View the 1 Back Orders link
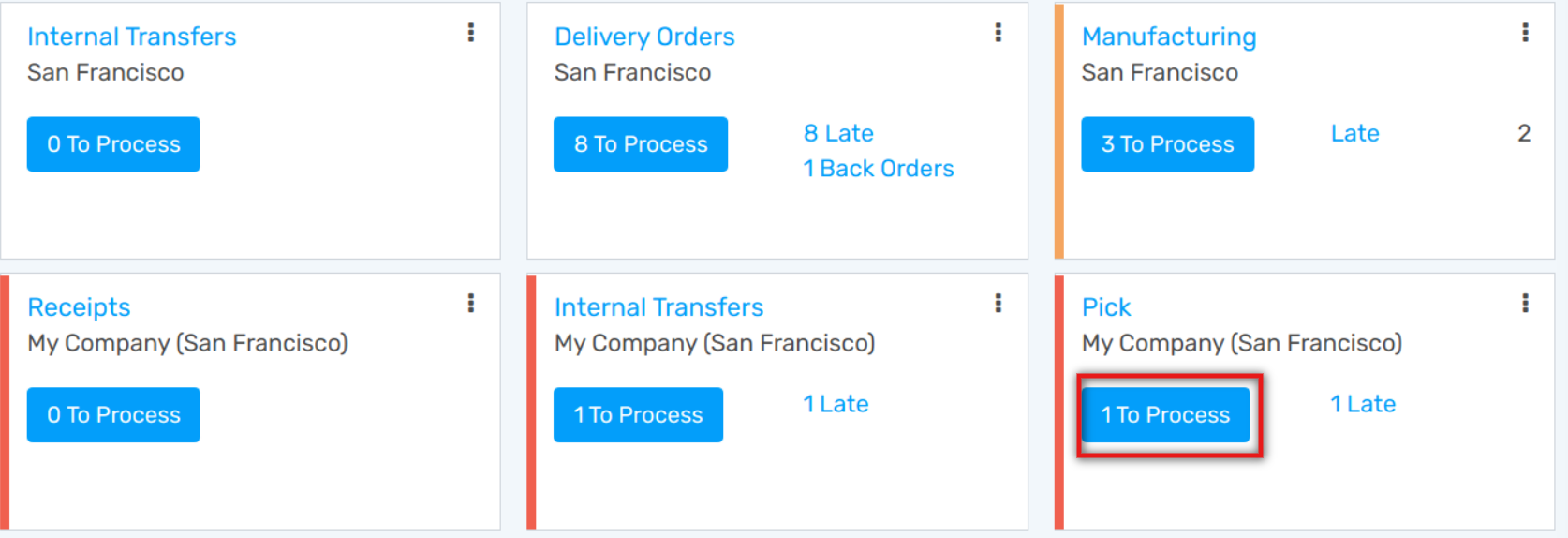Viewport: 1568px width, 538px height. (x=879, y=169)
